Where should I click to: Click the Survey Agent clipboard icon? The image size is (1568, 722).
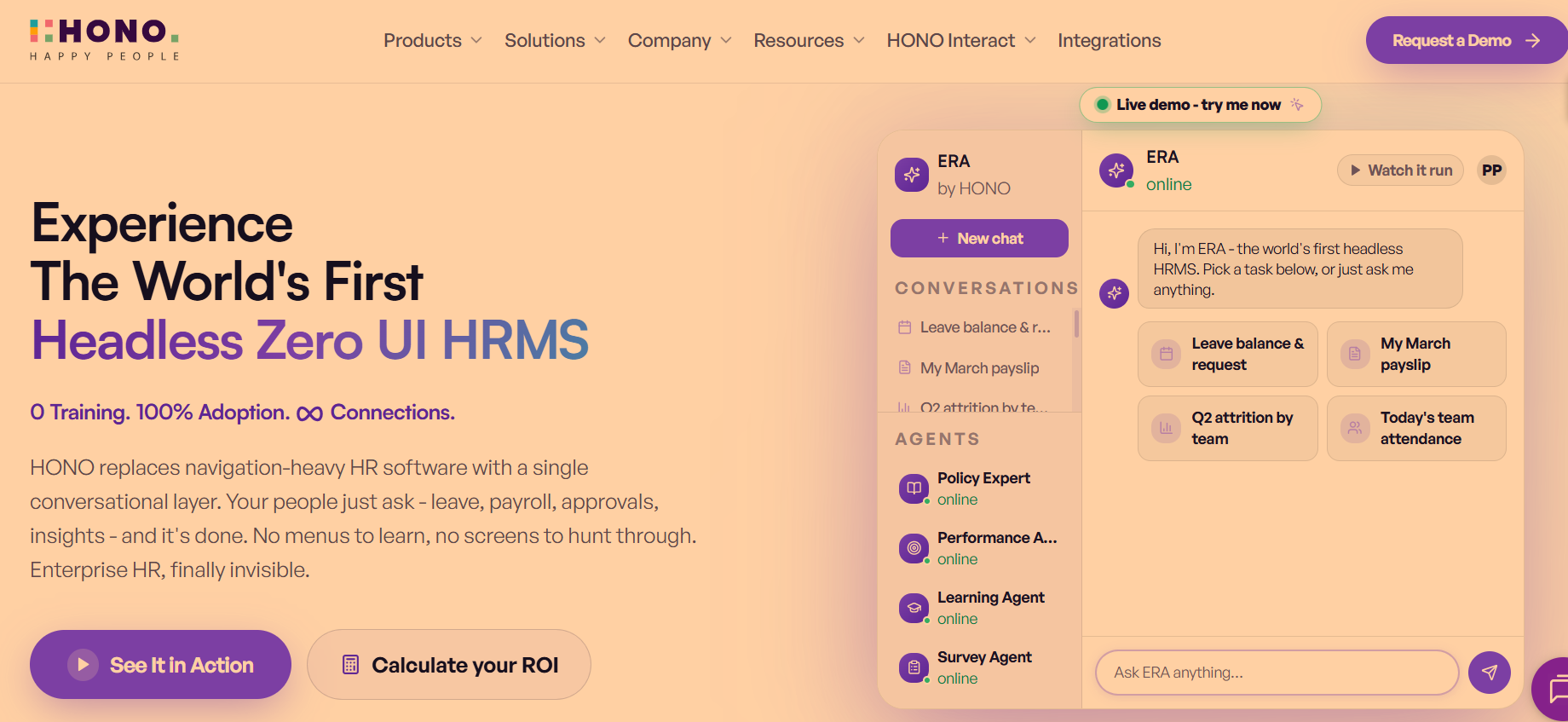[x=914, y=667]
